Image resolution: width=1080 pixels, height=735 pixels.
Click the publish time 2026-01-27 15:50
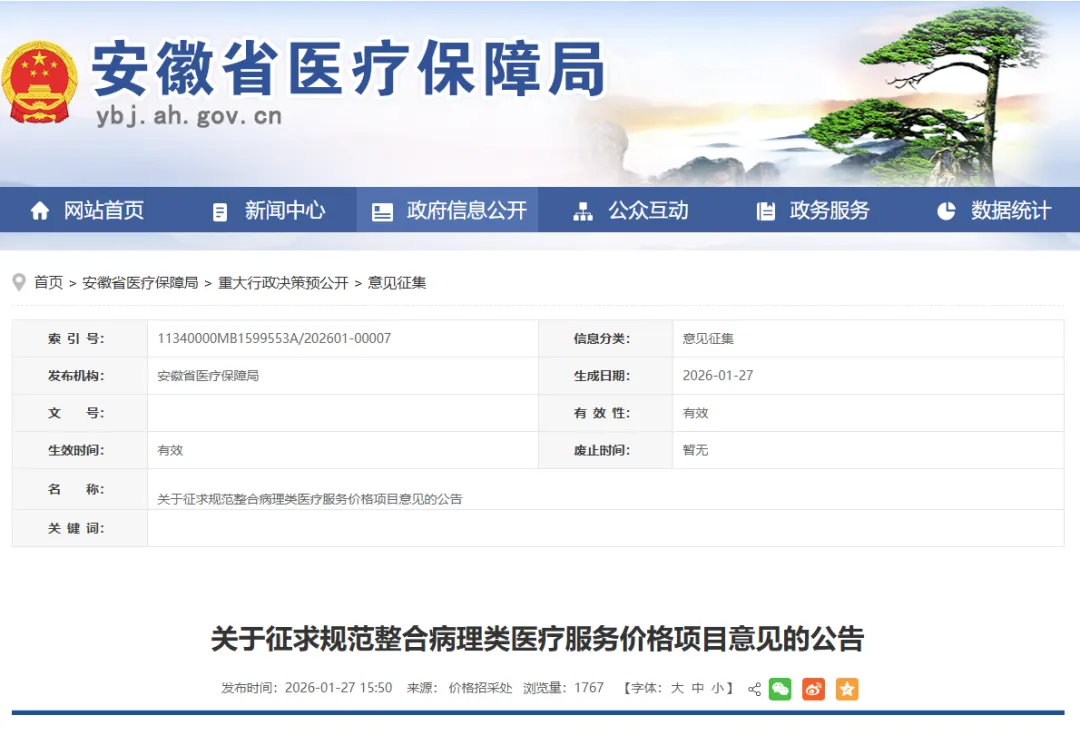click(x=338, y=687)
